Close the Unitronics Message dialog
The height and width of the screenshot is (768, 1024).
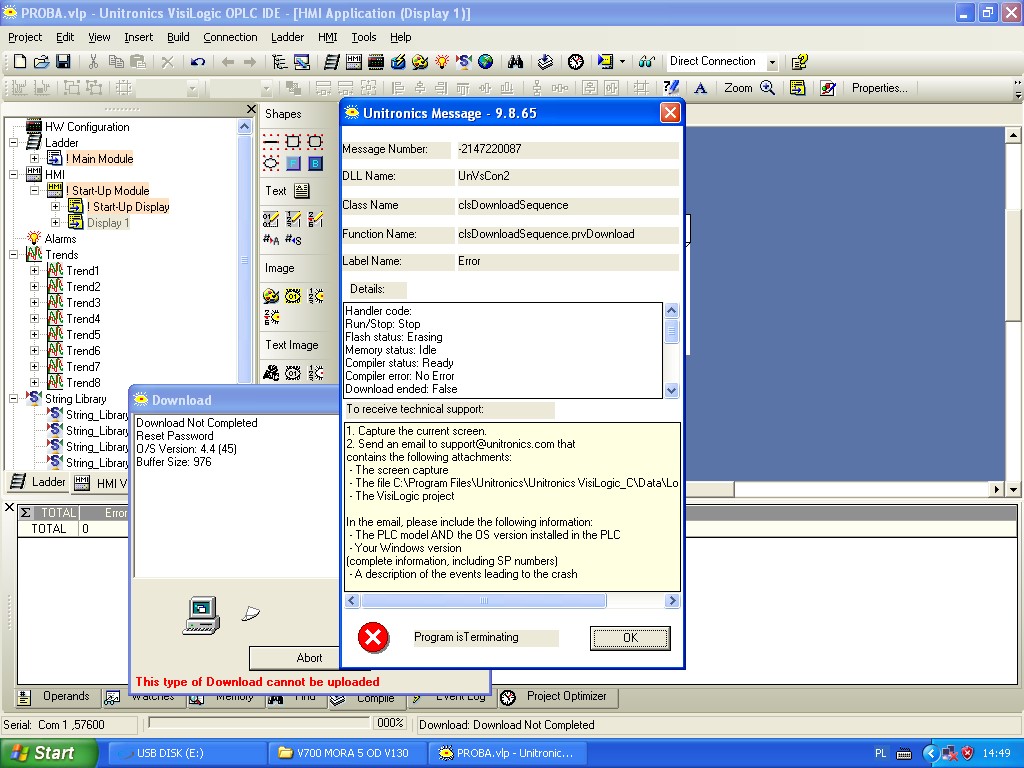click(x=670, y=113)
